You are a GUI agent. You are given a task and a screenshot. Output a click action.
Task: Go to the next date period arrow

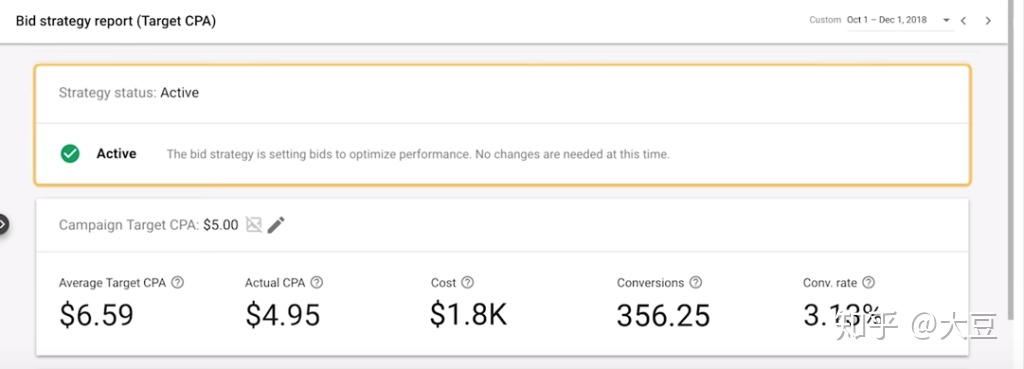[988, 21]
